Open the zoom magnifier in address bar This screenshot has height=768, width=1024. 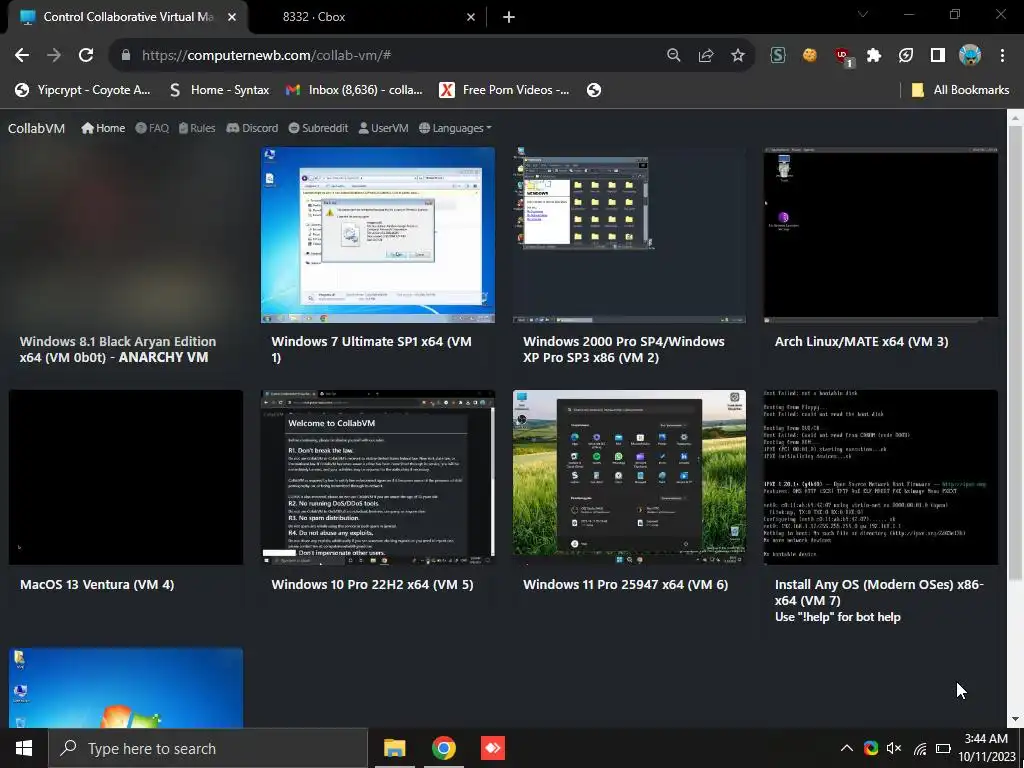pos(673,56)
